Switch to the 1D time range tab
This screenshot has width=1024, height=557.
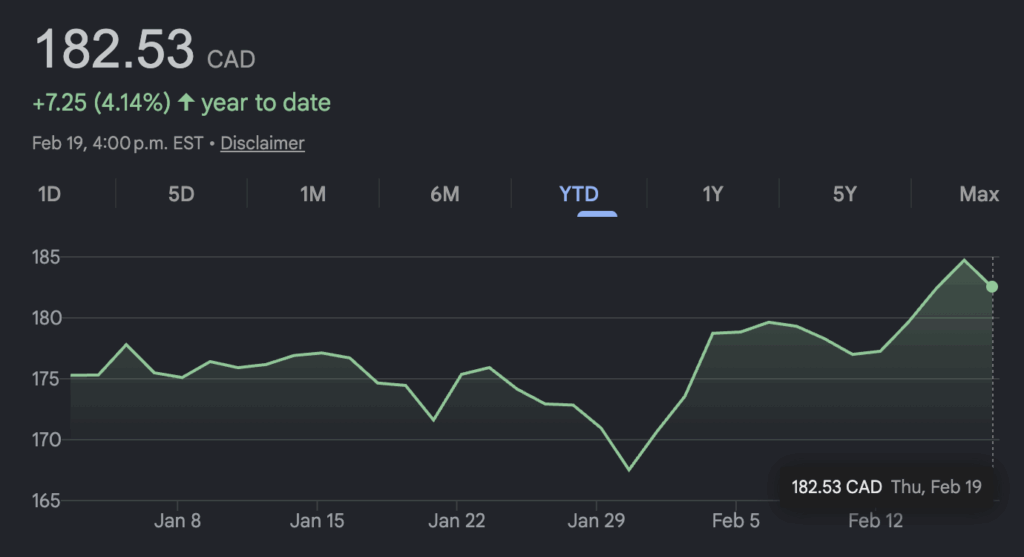click(x=49, y=194)
